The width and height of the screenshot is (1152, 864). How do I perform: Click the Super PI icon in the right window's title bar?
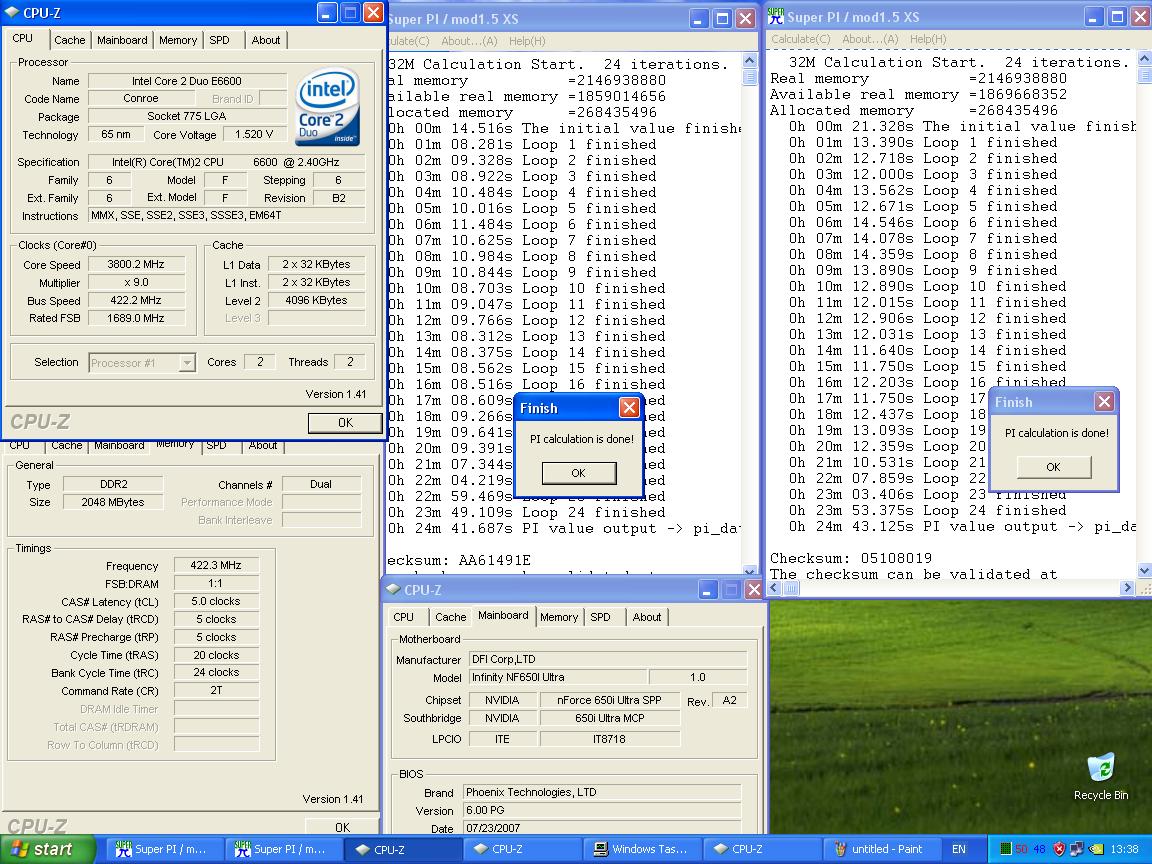776,17
